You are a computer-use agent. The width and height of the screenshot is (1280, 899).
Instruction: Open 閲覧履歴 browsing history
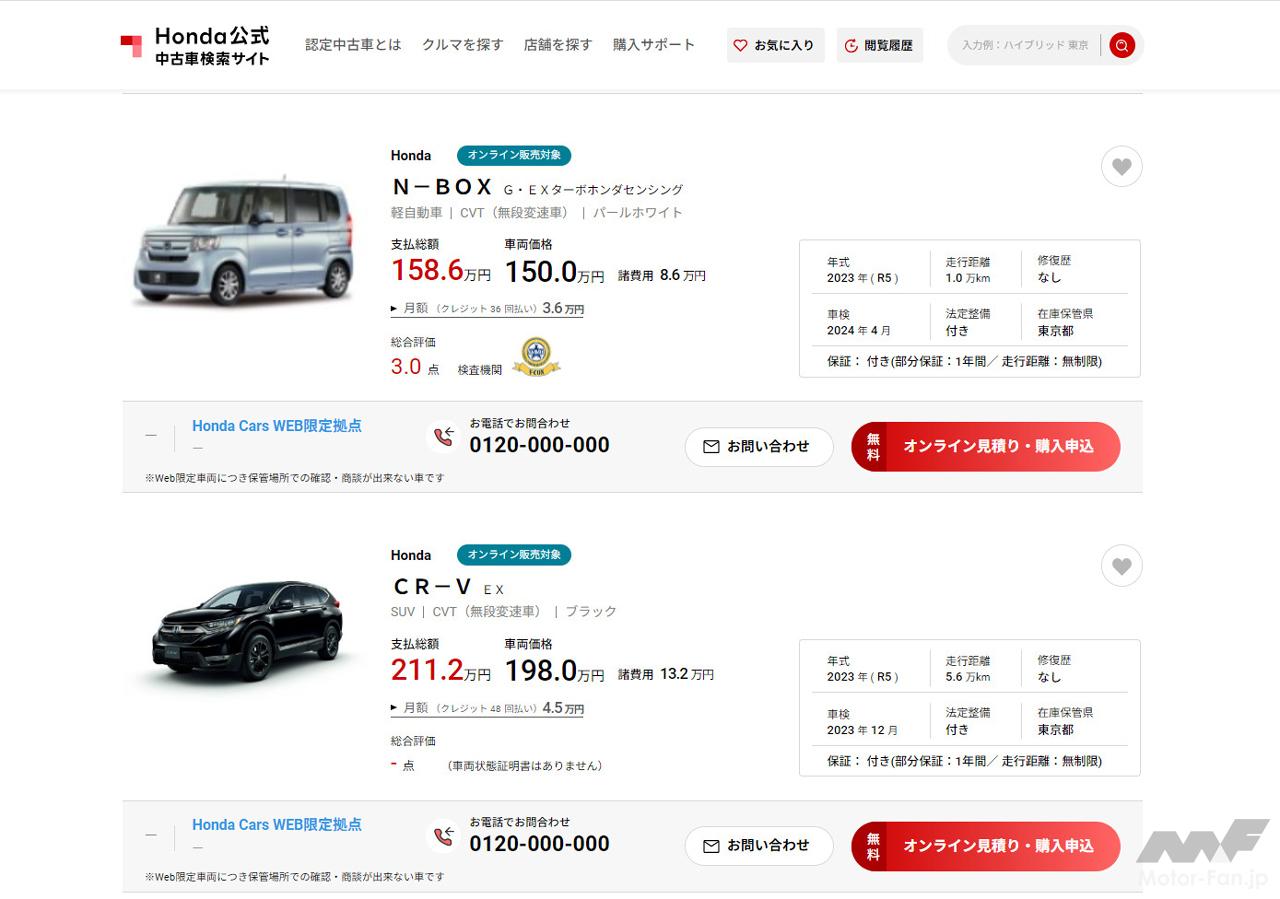click(x=879, y=45)
